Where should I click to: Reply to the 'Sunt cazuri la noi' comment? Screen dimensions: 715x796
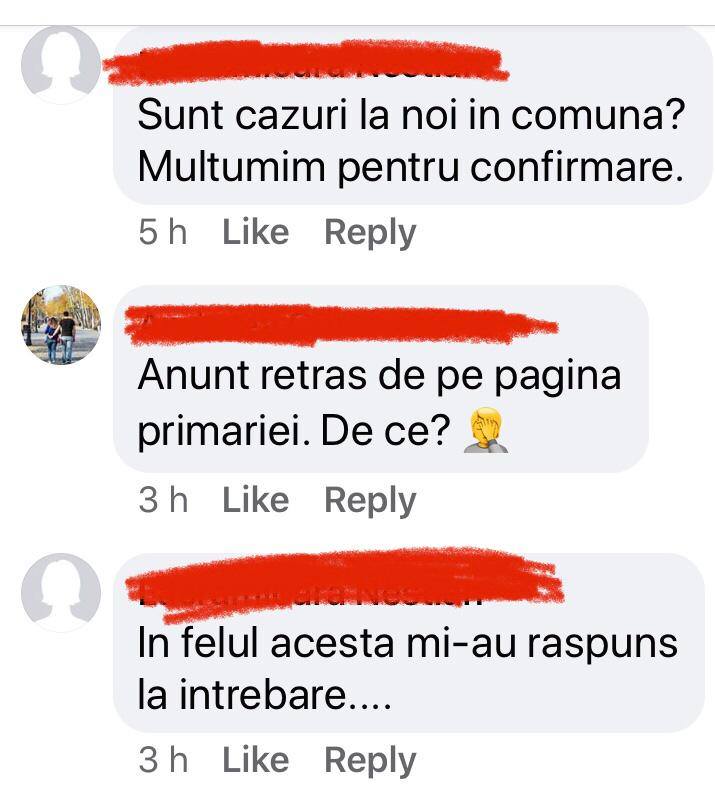[x=370, y=234]
